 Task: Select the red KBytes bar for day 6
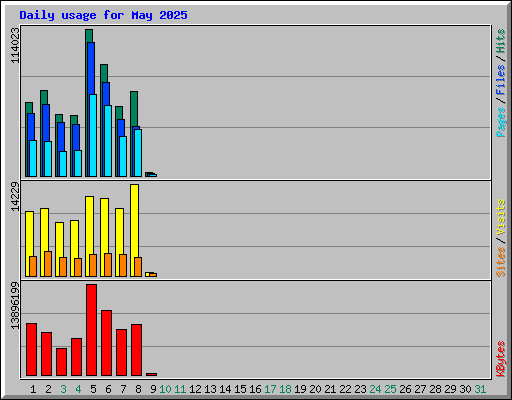pyautogui.click(x=106, y=343)
